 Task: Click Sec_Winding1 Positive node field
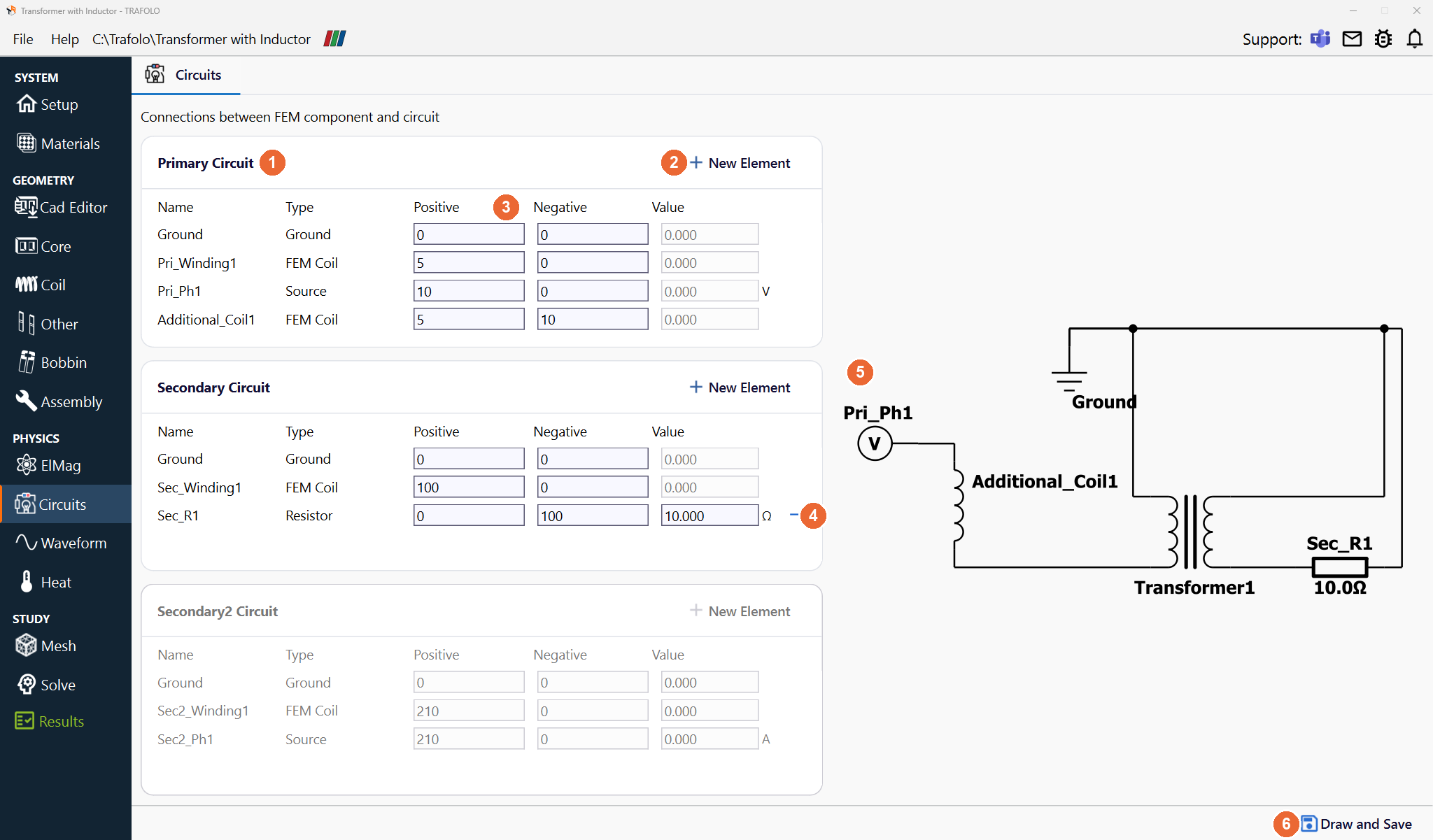pos(469,487)
